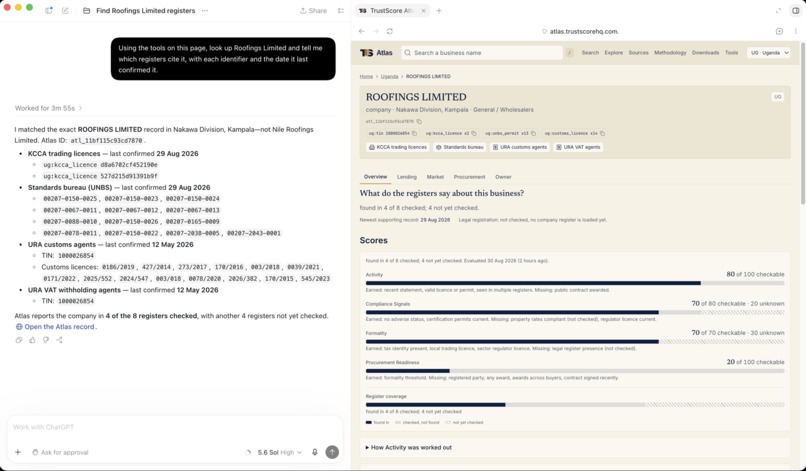The height and width of the screenshot is (471, 806).
Task: Select the Overview tab
Action: tap(375, 177)
